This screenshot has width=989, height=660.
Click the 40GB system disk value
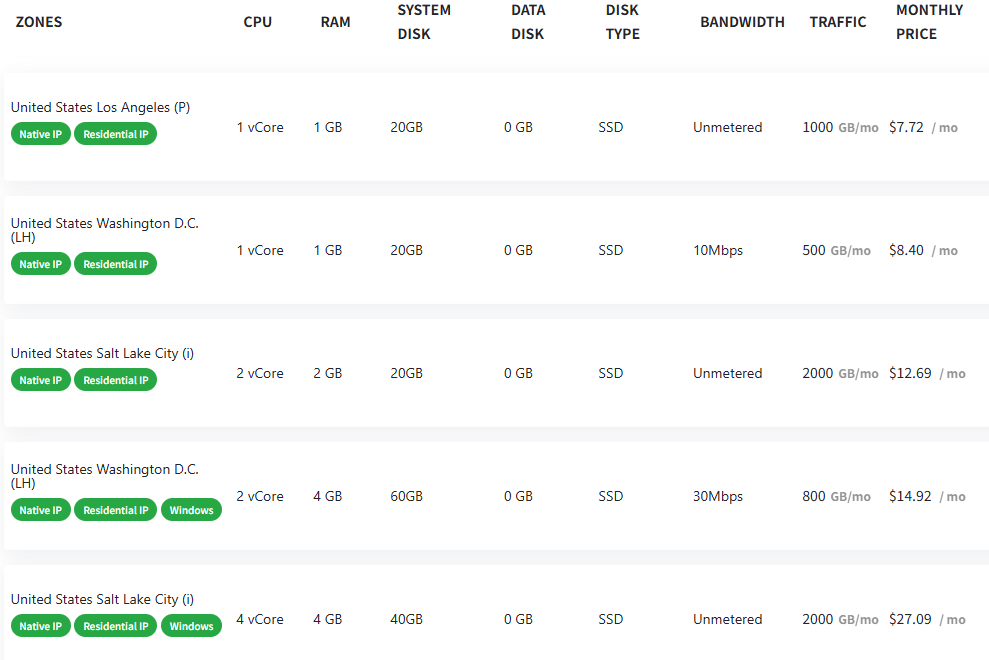coord(406,620)
